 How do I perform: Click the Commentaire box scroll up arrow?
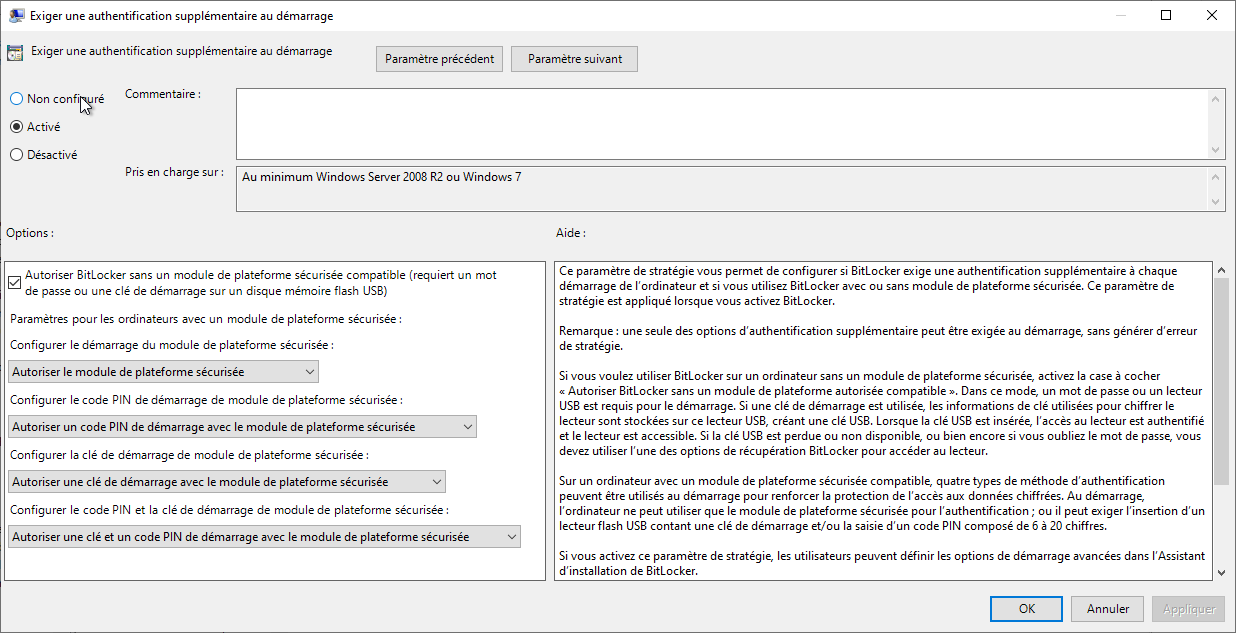pos(1216,98)
